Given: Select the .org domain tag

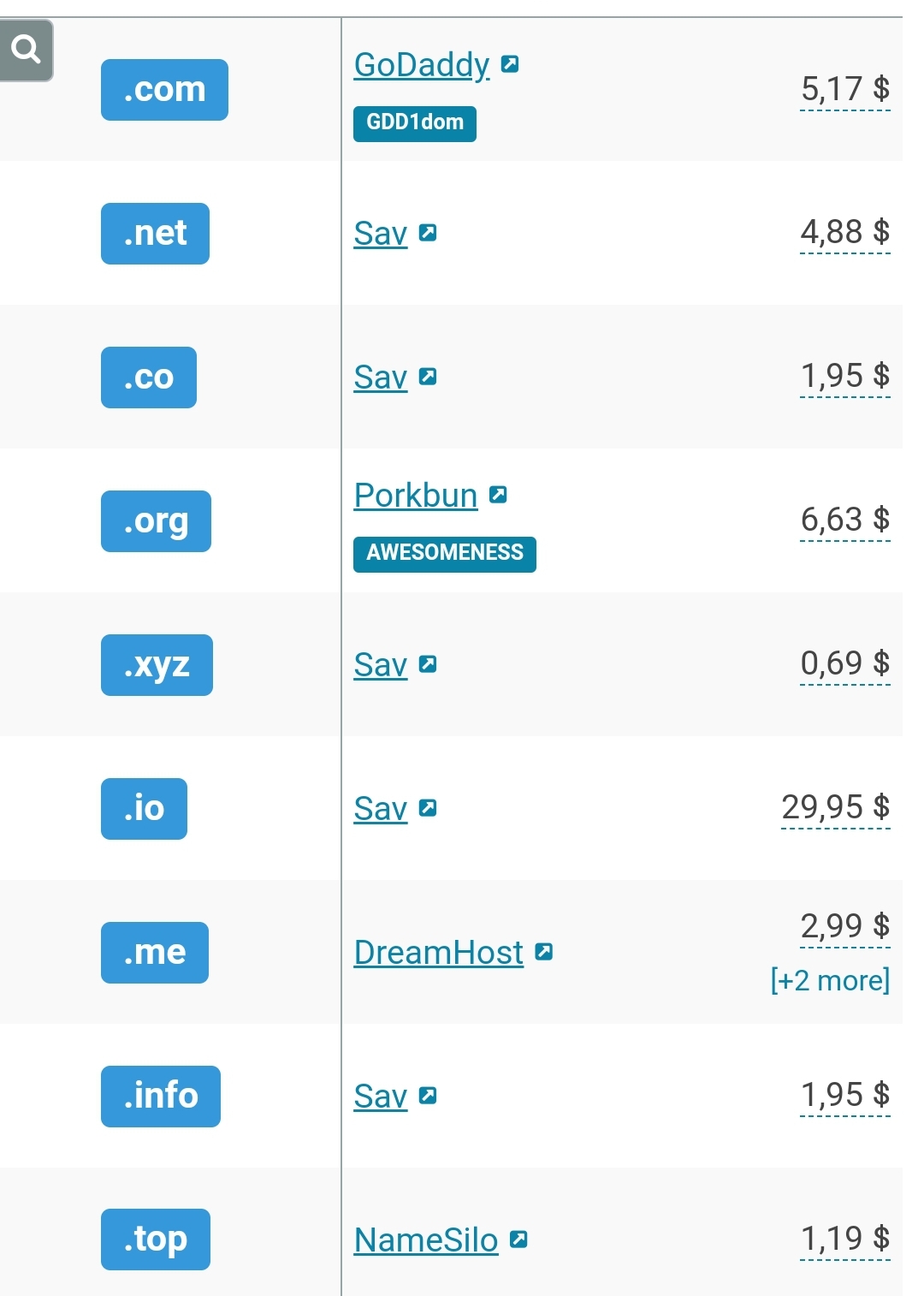Looking at the screenshot, I should pyautogui.click(x=156, y=521).
